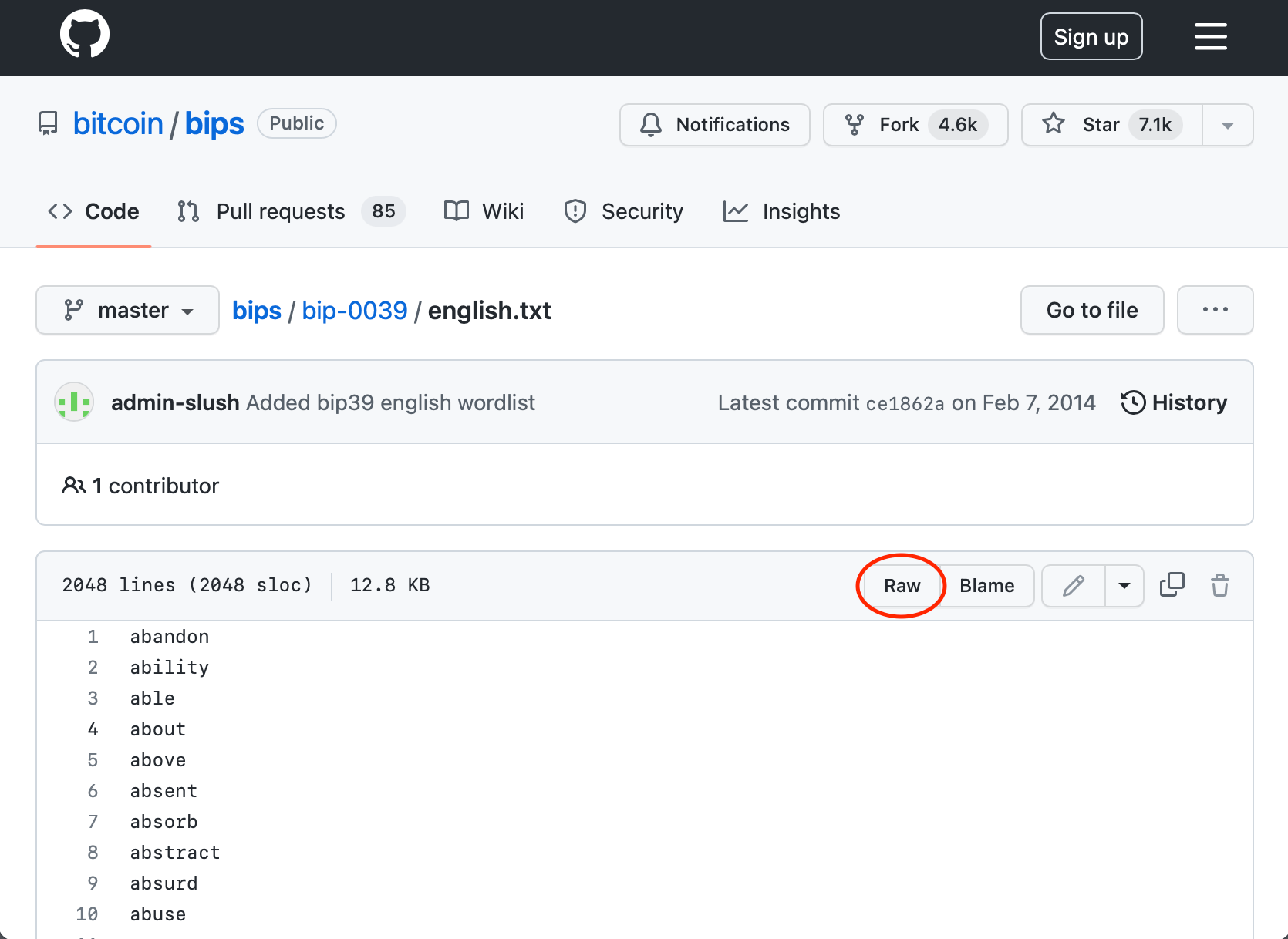Select line number 5
Image resolution: width=1288 pixels, height=939 pixels.
tap(93, 760)
